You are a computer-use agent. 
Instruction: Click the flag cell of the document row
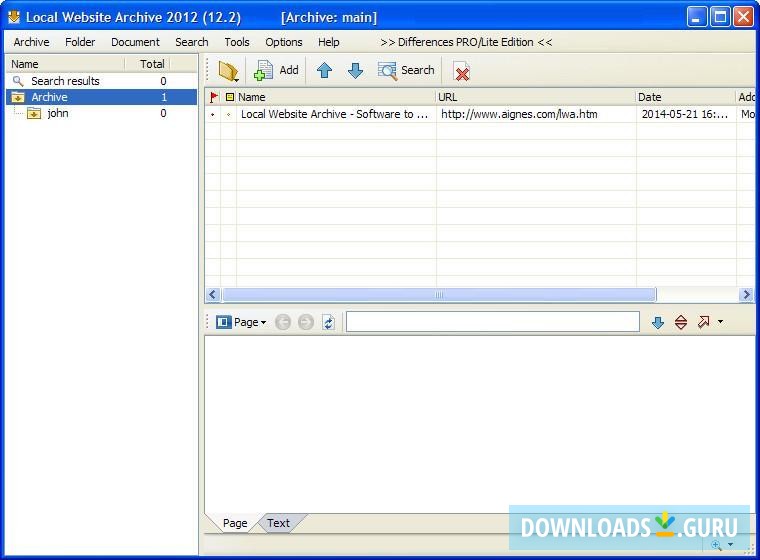click(x=213, y=114)
